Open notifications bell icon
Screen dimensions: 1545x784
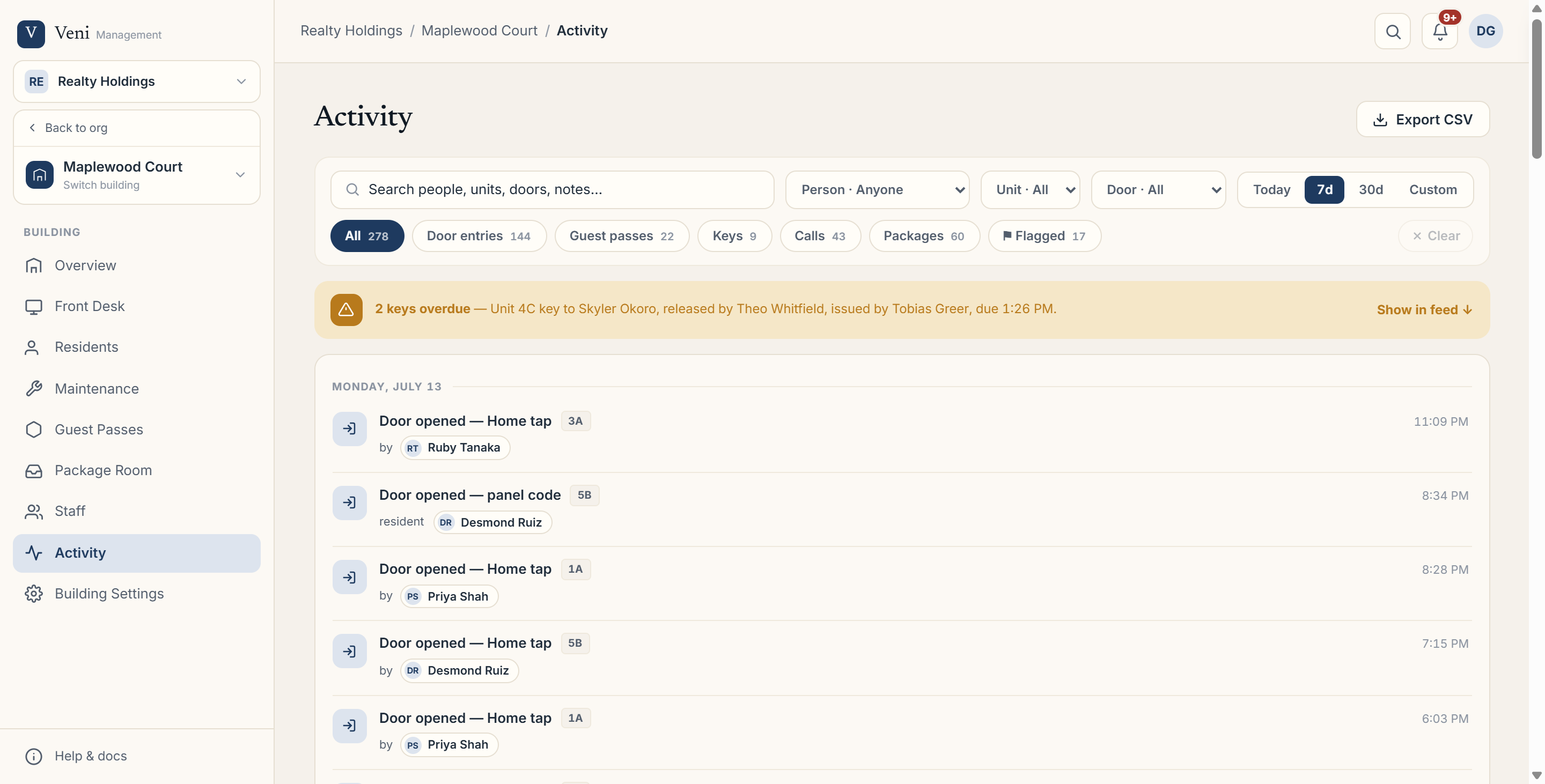click(x=1439, y=31)
